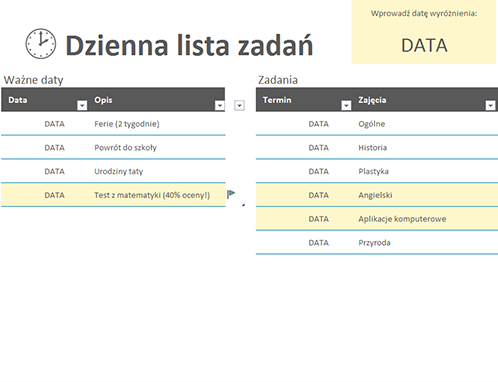The width and height of the screenshot is (498, 382).
Task: Select the Urodziny taty cell
Action: pos(119,171)
